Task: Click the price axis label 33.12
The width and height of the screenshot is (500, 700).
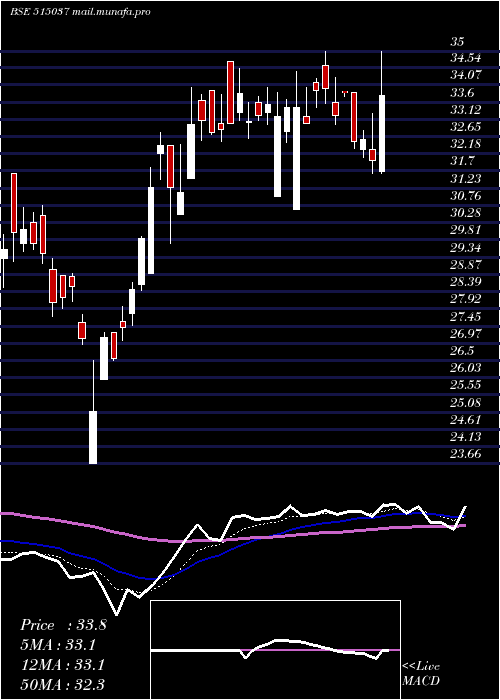Action: pyautogui.click(x=466, y=110)
